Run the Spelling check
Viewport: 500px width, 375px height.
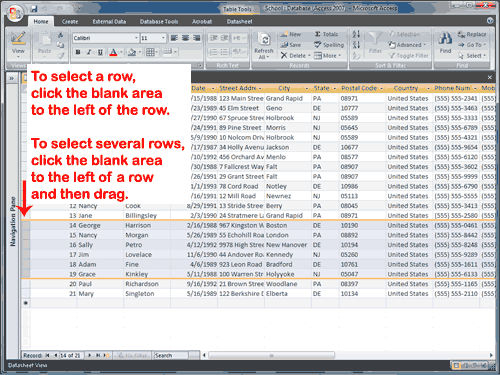tap(329, 45)
